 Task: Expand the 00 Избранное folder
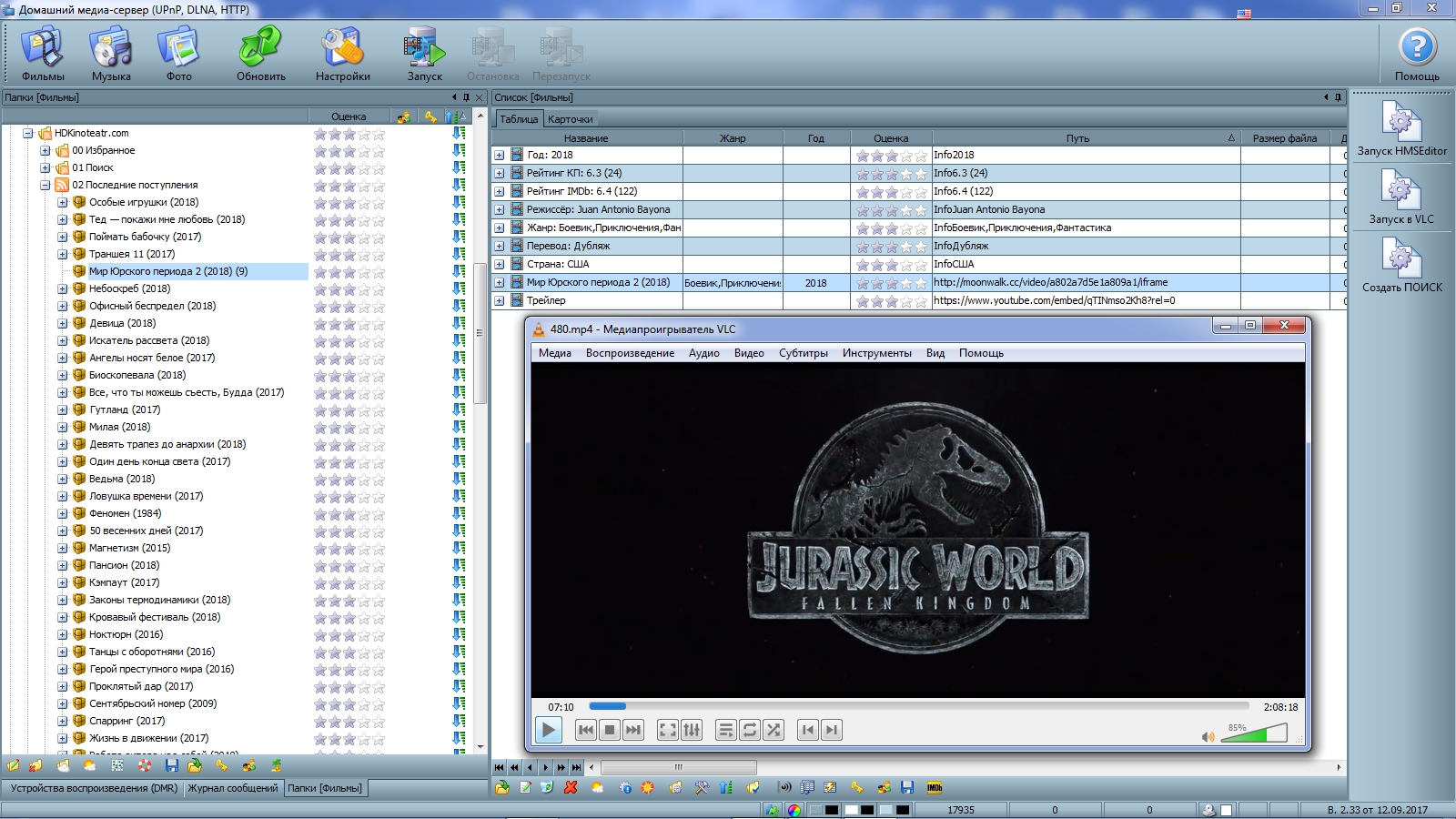pos(45,150)
